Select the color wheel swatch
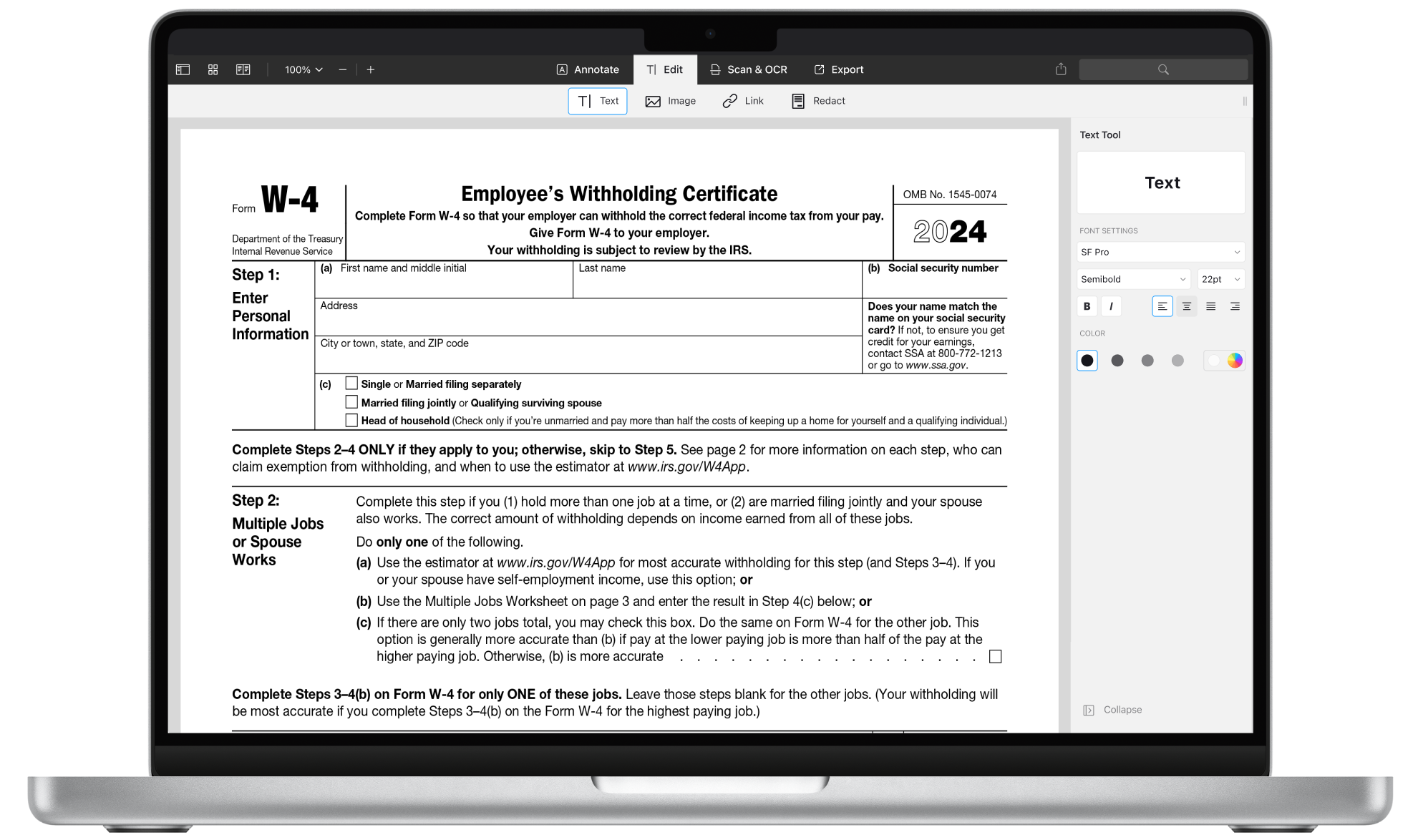 point(1237,360)
